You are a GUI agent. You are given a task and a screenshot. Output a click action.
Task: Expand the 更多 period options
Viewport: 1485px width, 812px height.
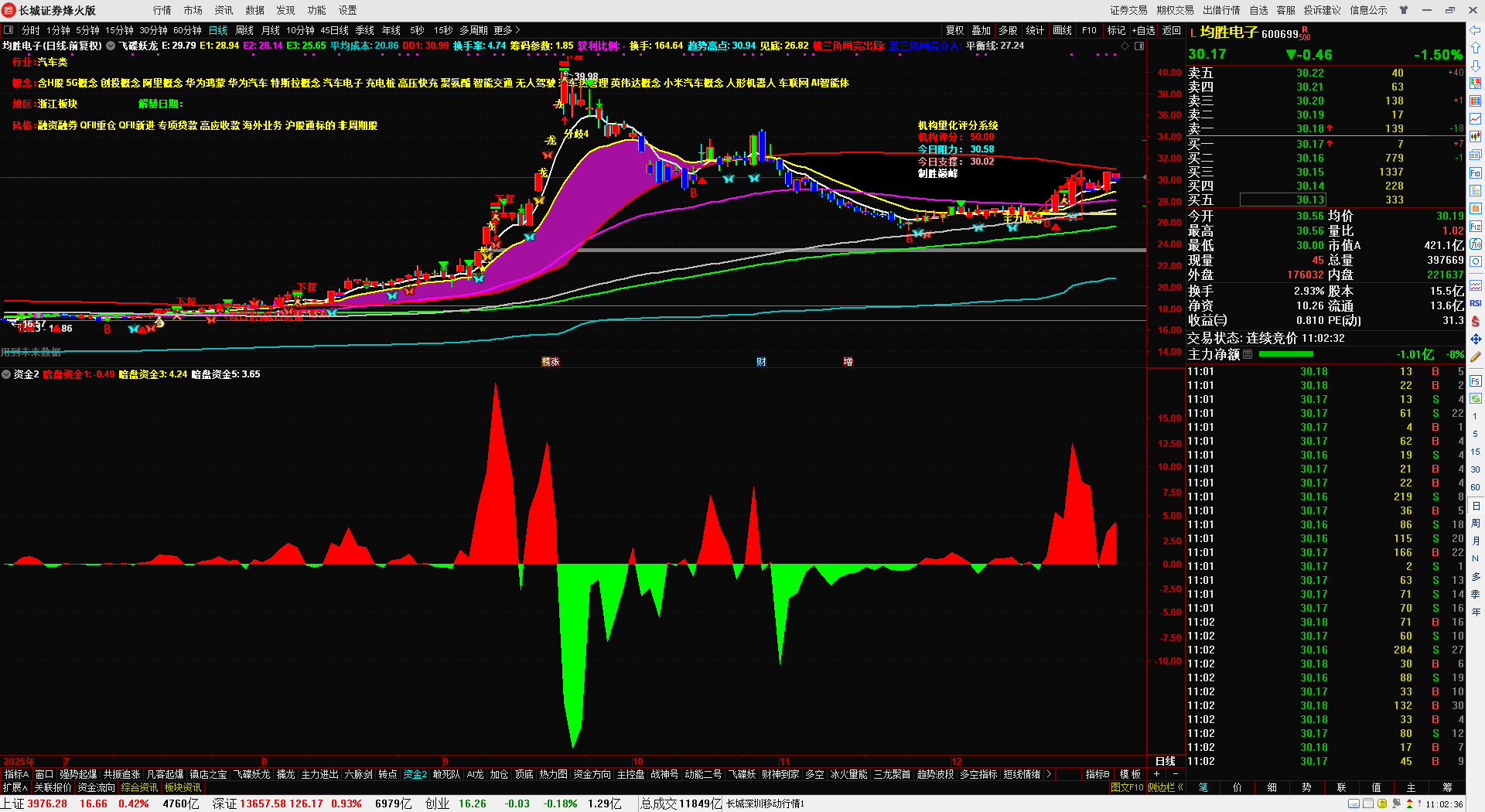(x=507, y=30)
